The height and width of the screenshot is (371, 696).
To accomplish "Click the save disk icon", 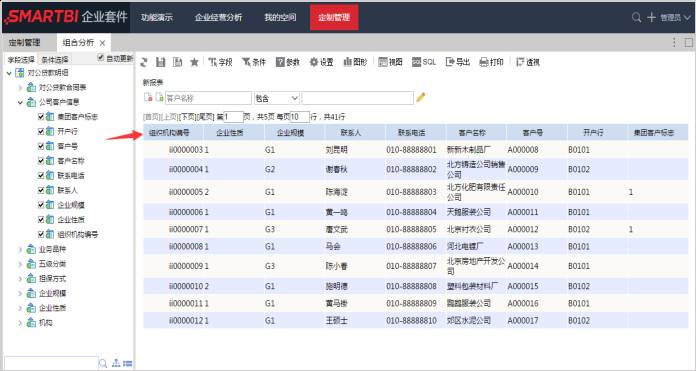I will [161, 63].
